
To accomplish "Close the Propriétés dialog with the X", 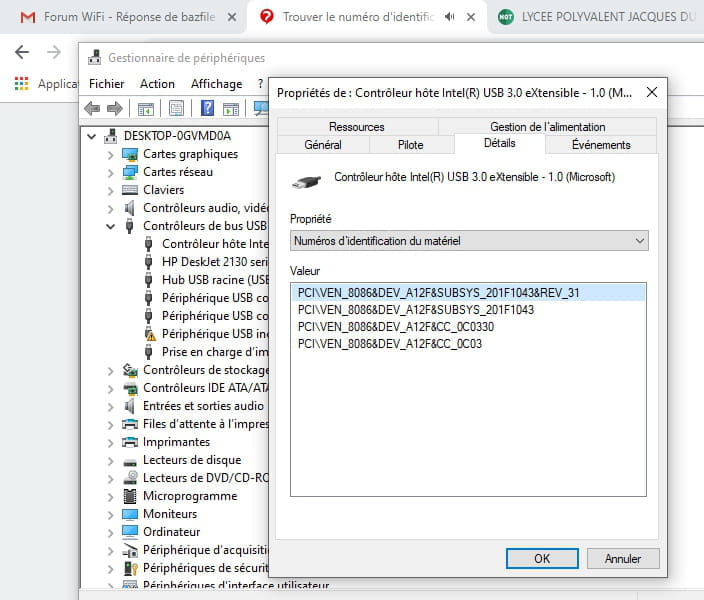I will (652, 92).
